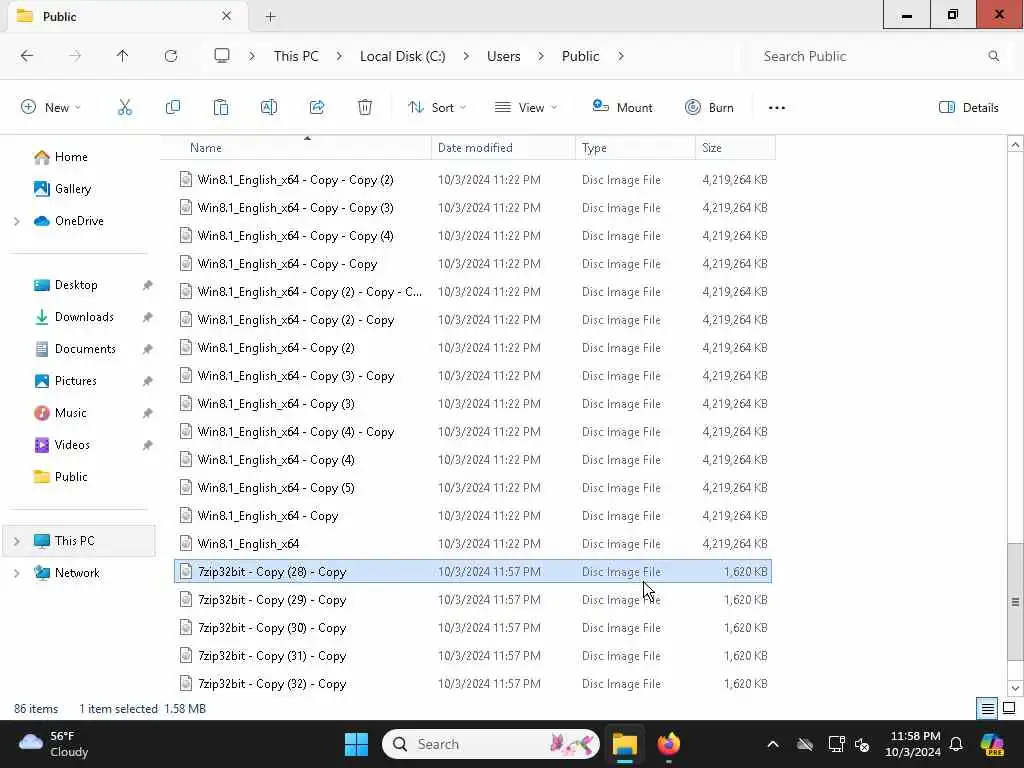
Task: Open Desktop quick access folder
Action: (x=65, y=285)
